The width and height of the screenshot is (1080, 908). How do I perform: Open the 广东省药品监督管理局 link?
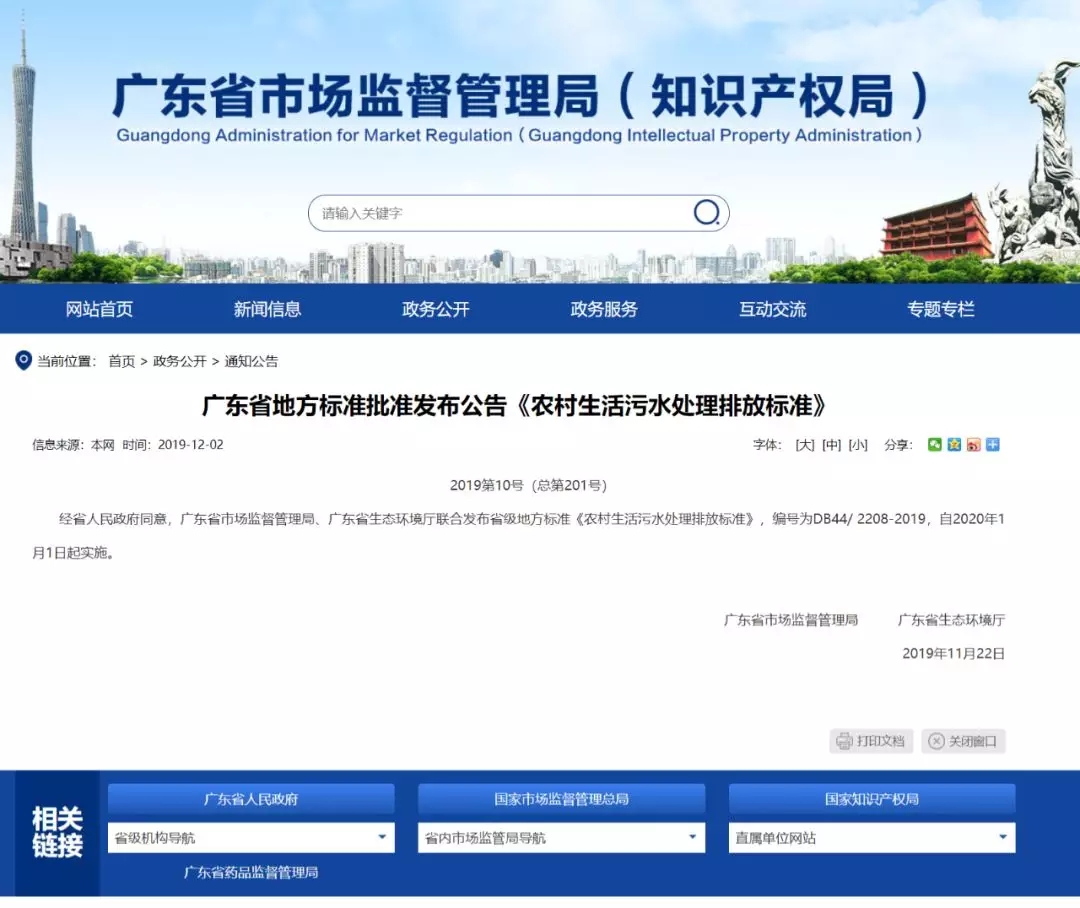point(251,872)
